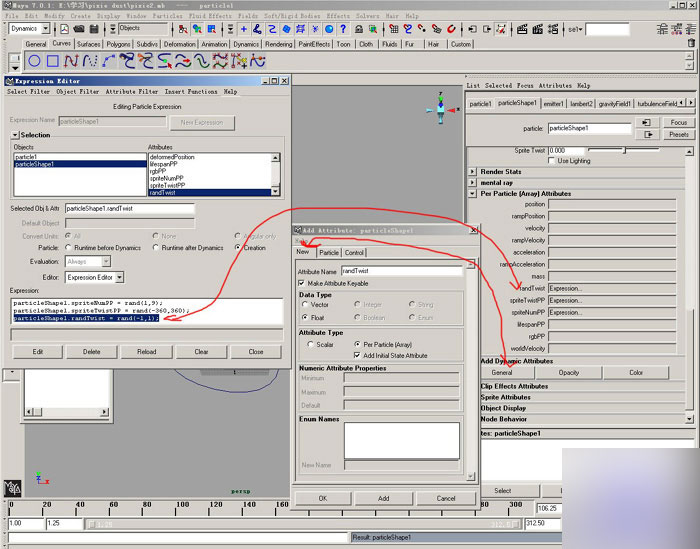Click the select by hierarchy icon

click(183, 29)
